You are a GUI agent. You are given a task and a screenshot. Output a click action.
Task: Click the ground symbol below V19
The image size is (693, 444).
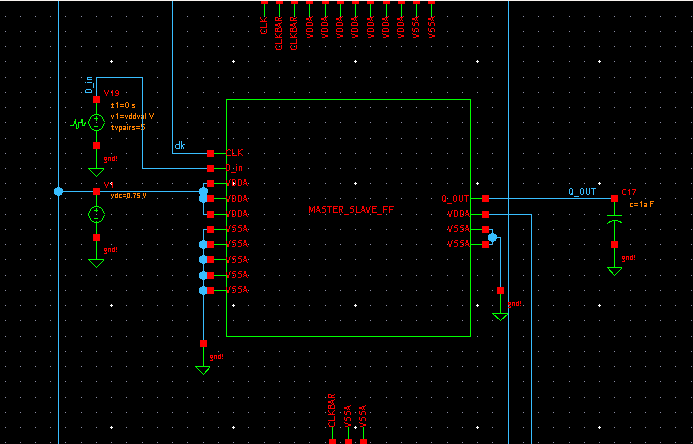tap(96, 172)
